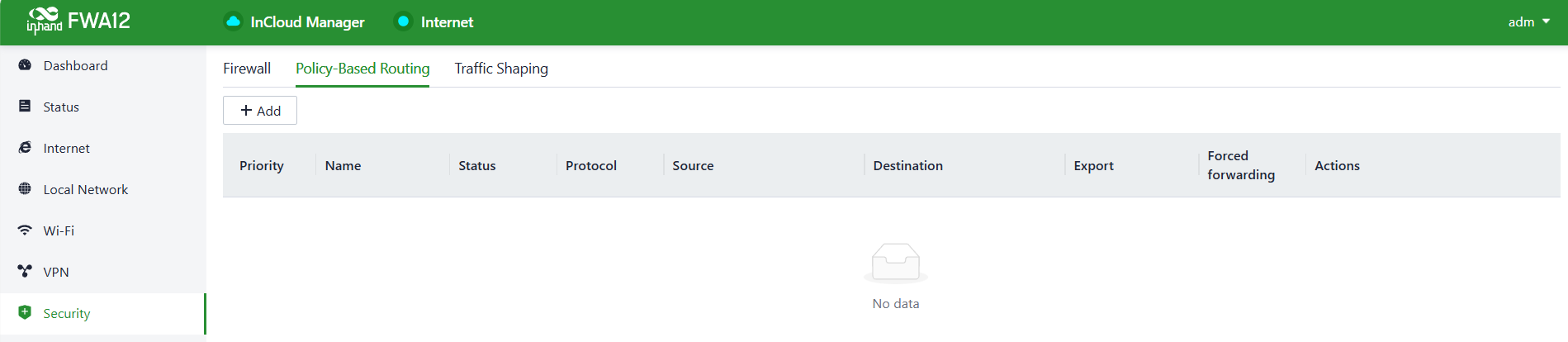The height and width of the screenshot is (342, 1568).
Task: Click the empty No data inbox placeholder
Action: [x=896, y=264]
